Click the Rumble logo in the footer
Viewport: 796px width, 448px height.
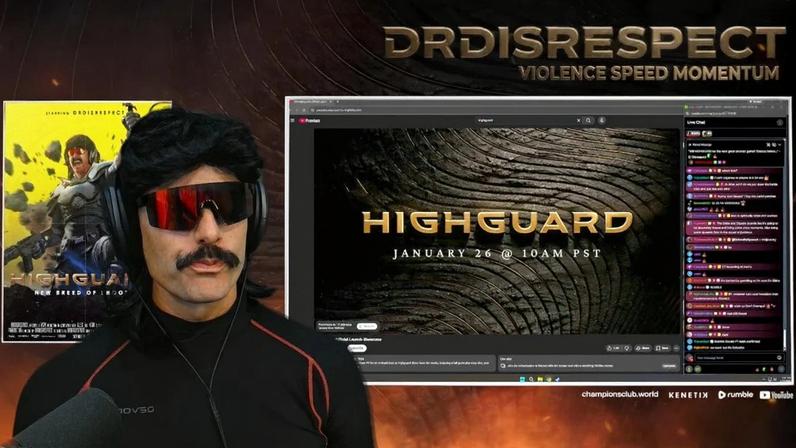point(735,395)
